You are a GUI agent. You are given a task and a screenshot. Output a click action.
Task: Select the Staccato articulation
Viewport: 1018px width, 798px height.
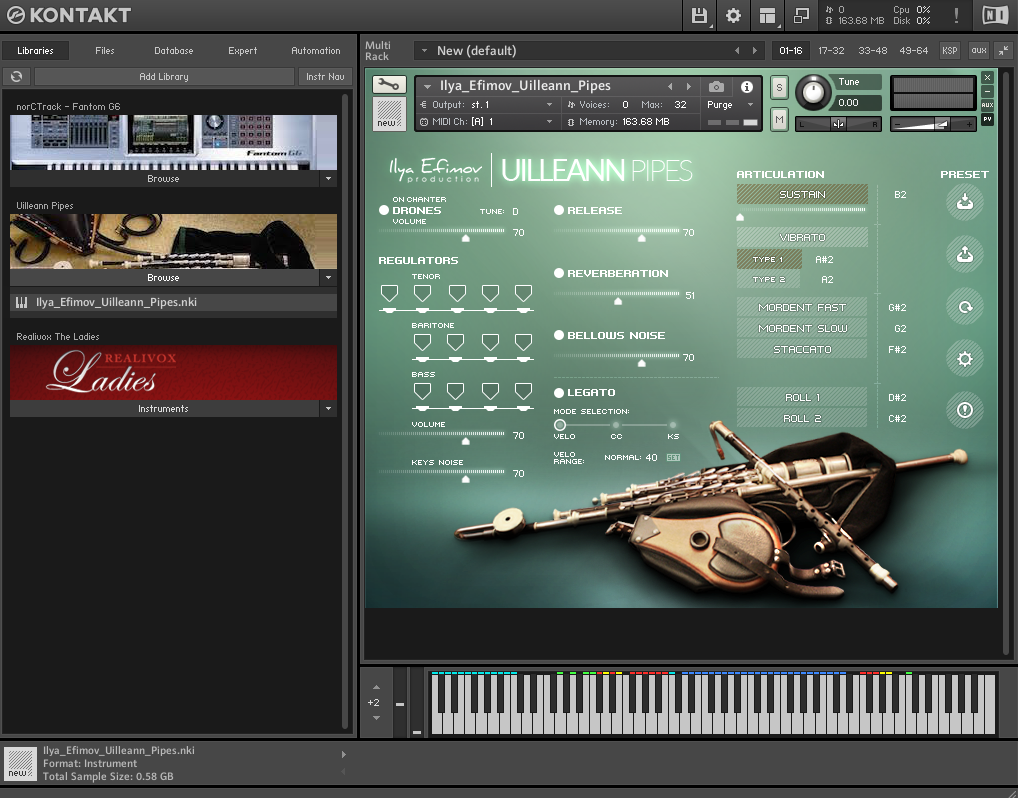(802, 349)
